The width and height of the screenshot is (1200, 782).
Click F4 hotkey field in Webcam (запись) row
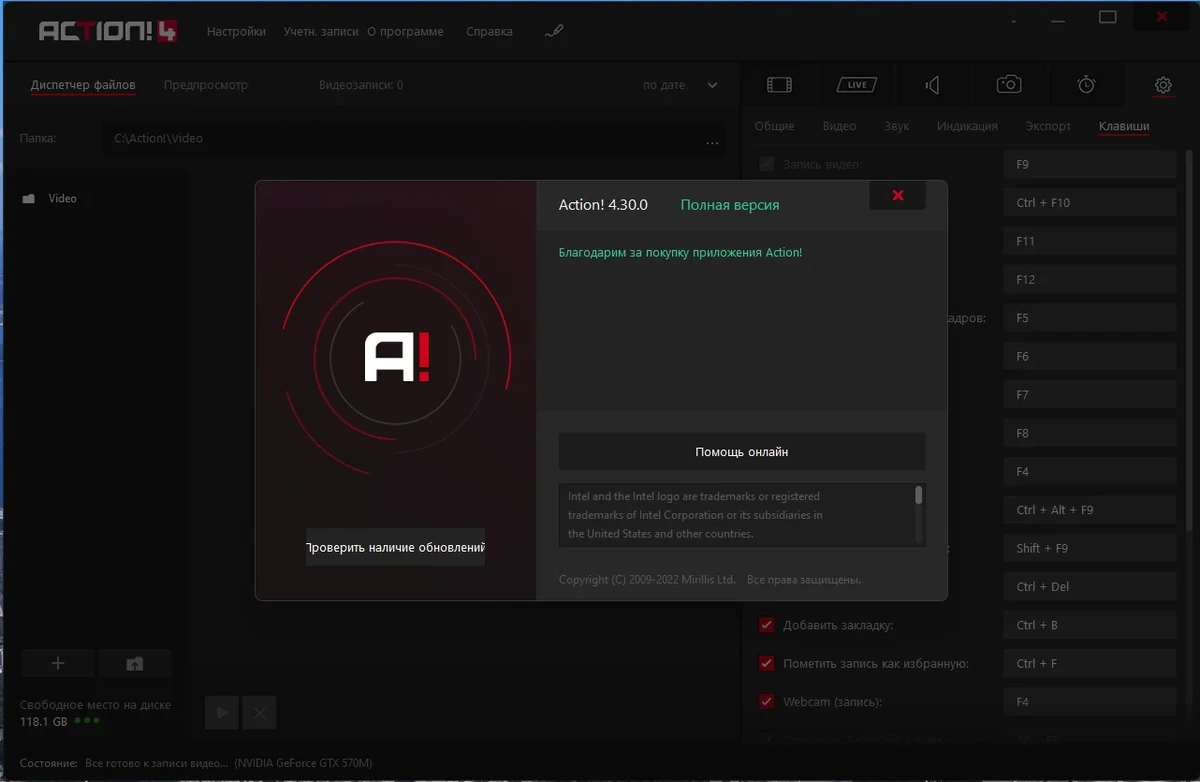(x=1090, y=702)
